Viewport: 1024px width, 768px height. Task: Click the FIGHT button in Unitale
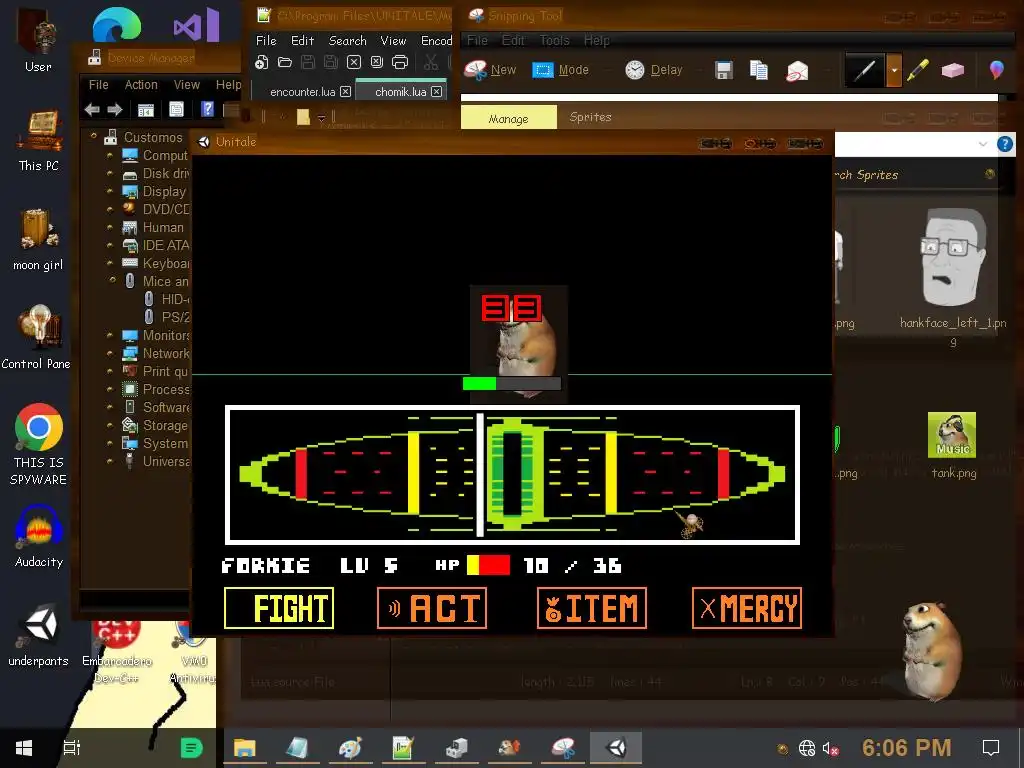tap(279, 608)
